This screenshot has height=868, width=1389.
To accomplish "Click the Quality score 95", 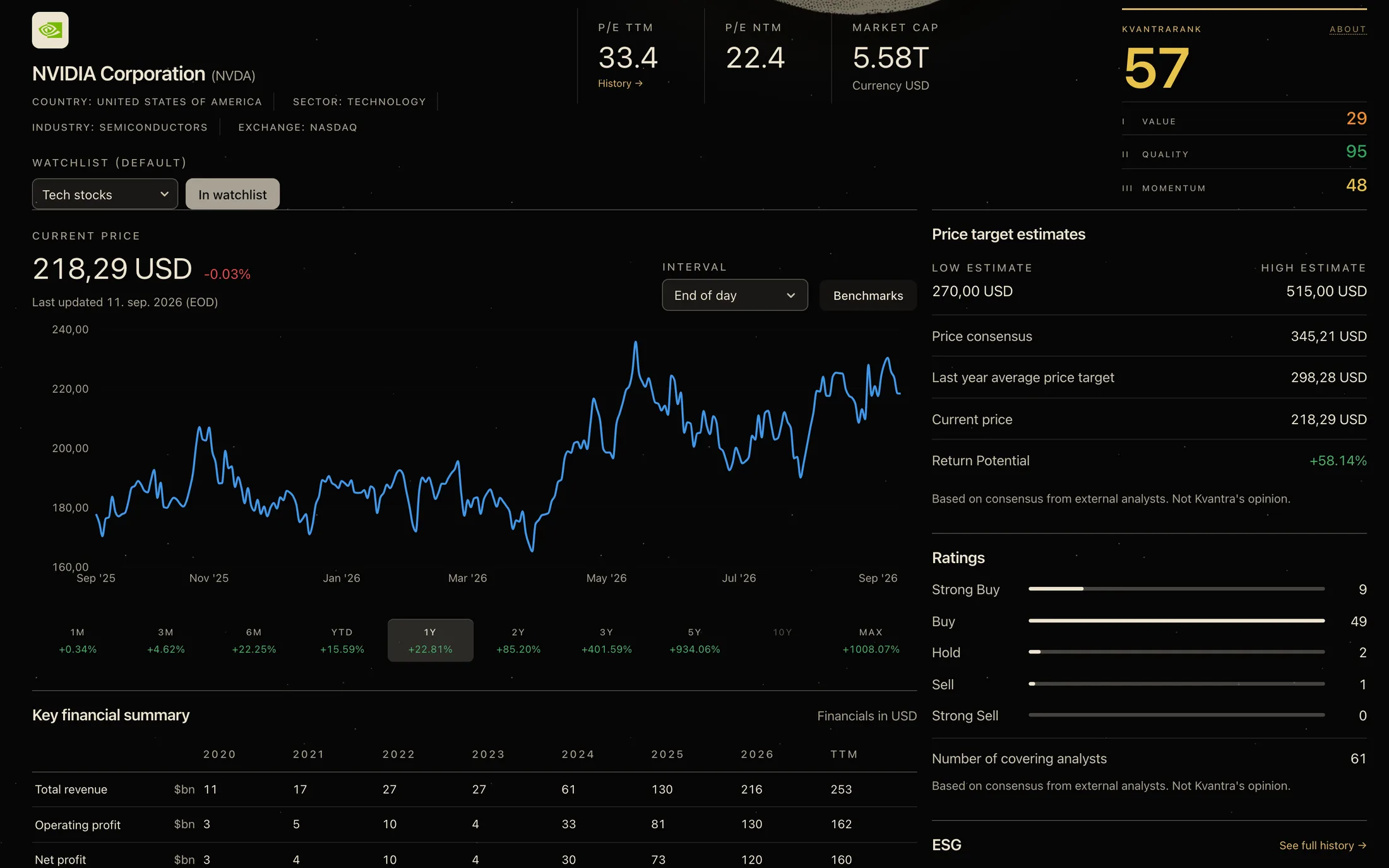I will click(x=1356, y=152).
